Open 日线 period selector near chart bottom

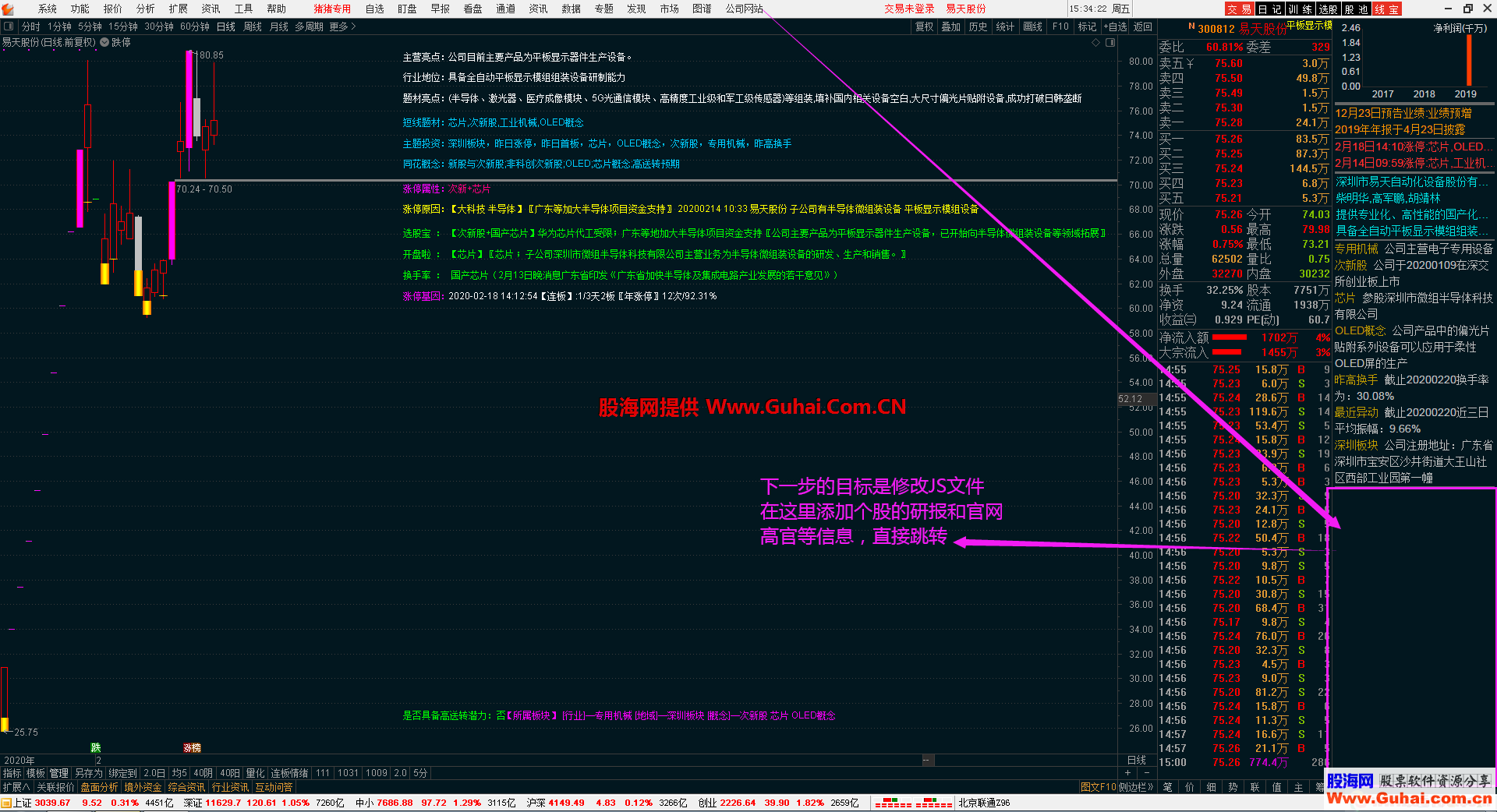pyautogui.click(x=1137, y=760)
